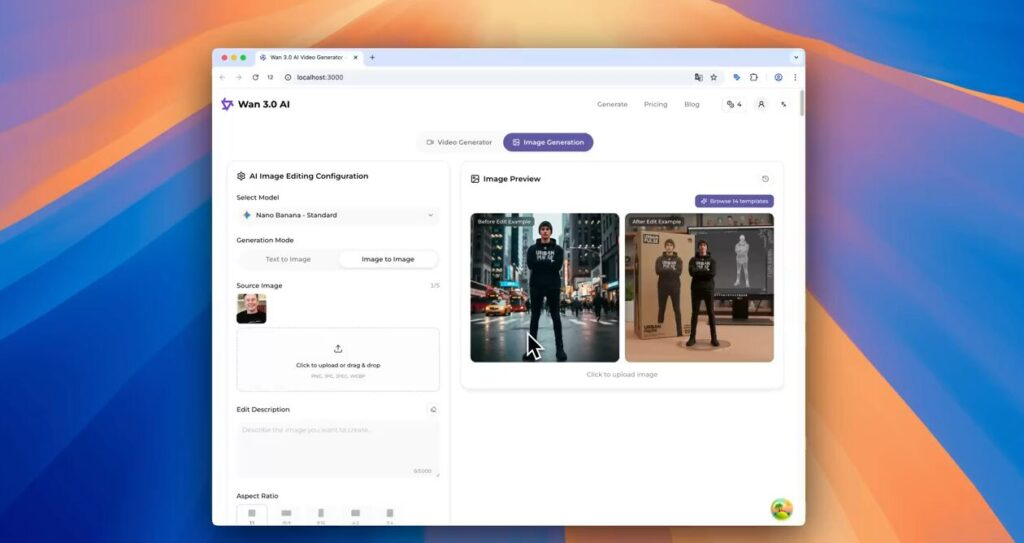Viewport: 1024px width, 543px height.
Task: Open the user account icon in site header
Action: pyautogui.click(x=761, y=105)
